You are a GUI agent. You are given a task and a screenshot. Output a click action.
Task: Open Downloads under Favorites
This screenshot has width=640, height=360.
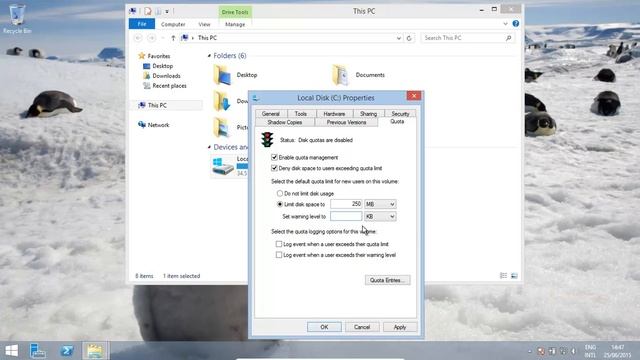tap(166, 76)
